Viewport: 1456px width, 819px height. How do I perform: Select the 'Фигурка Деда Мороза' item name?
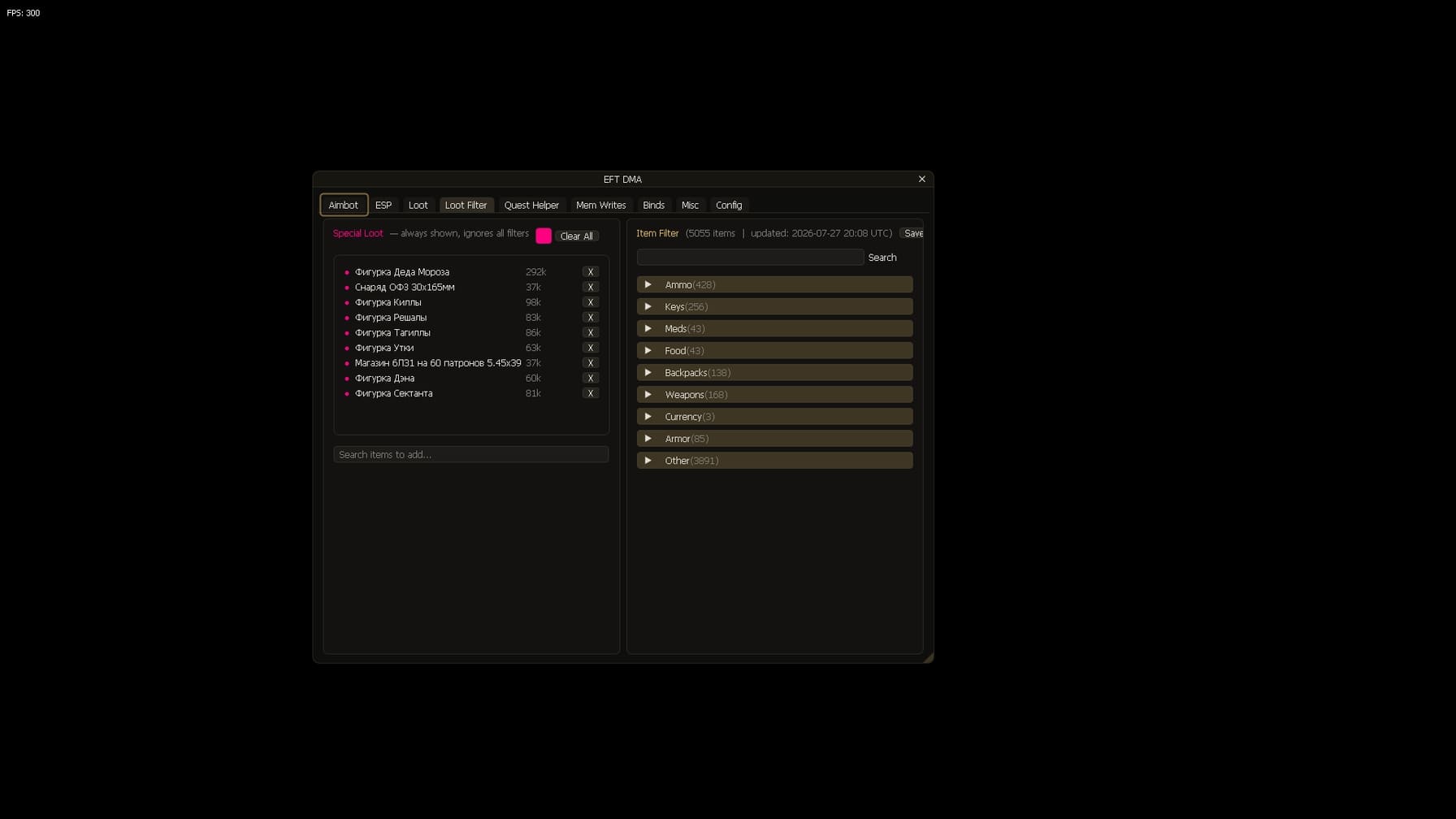[402, 272]
